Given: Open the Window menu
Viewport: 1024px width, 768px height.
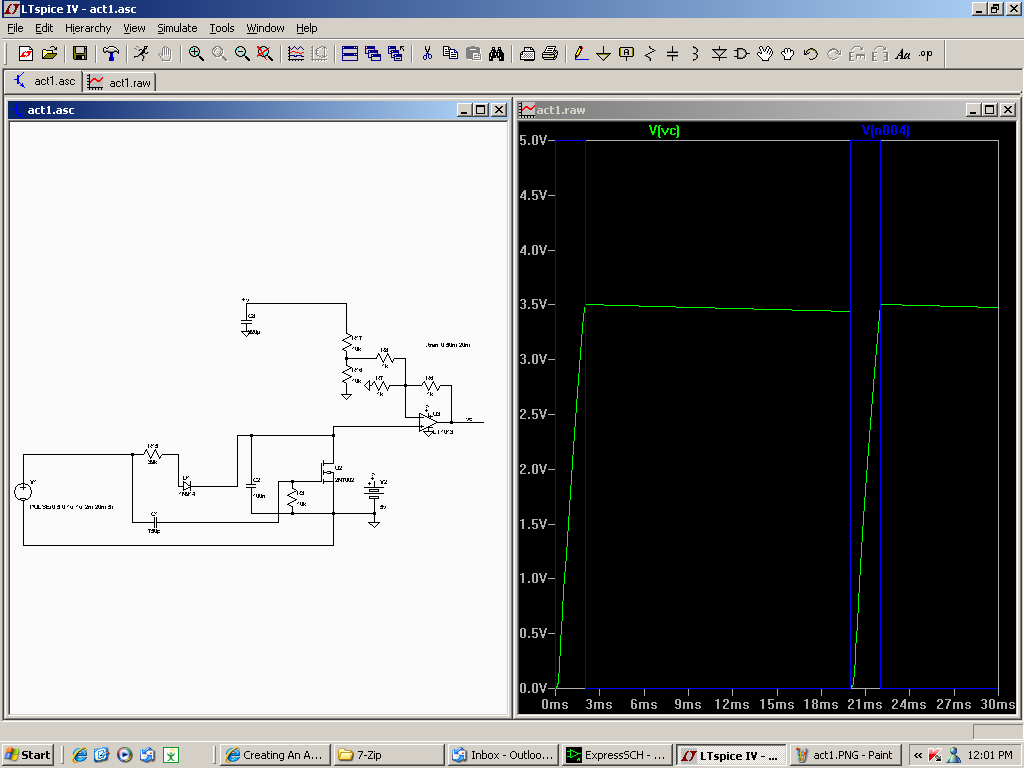Looking at the screenshot, I should (265, 28).
